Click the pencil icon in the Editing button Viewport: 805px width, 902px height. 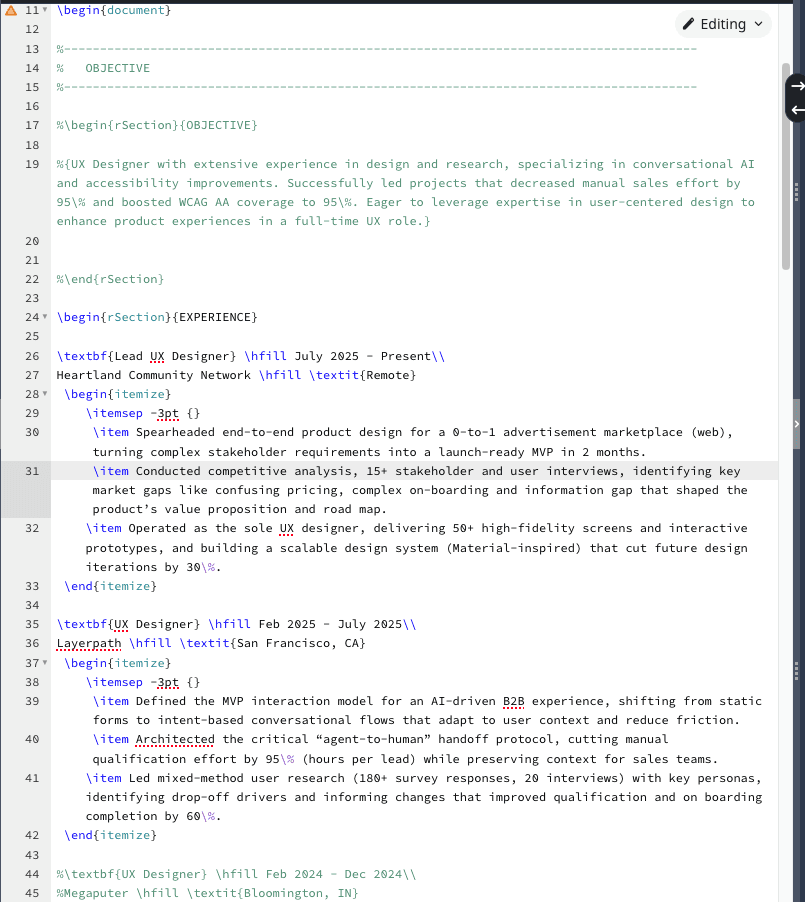[x=690, y=23]
